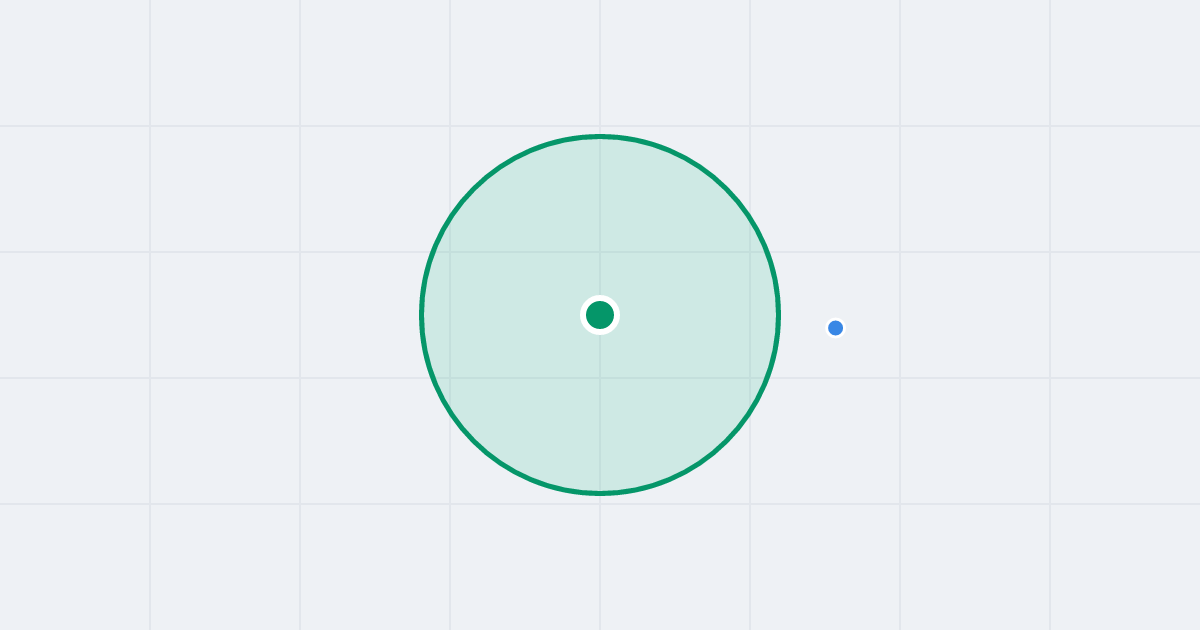The image size is (1200, 630).
Task: Click the leftmost edge of the green circle outline
Action: 421,315
